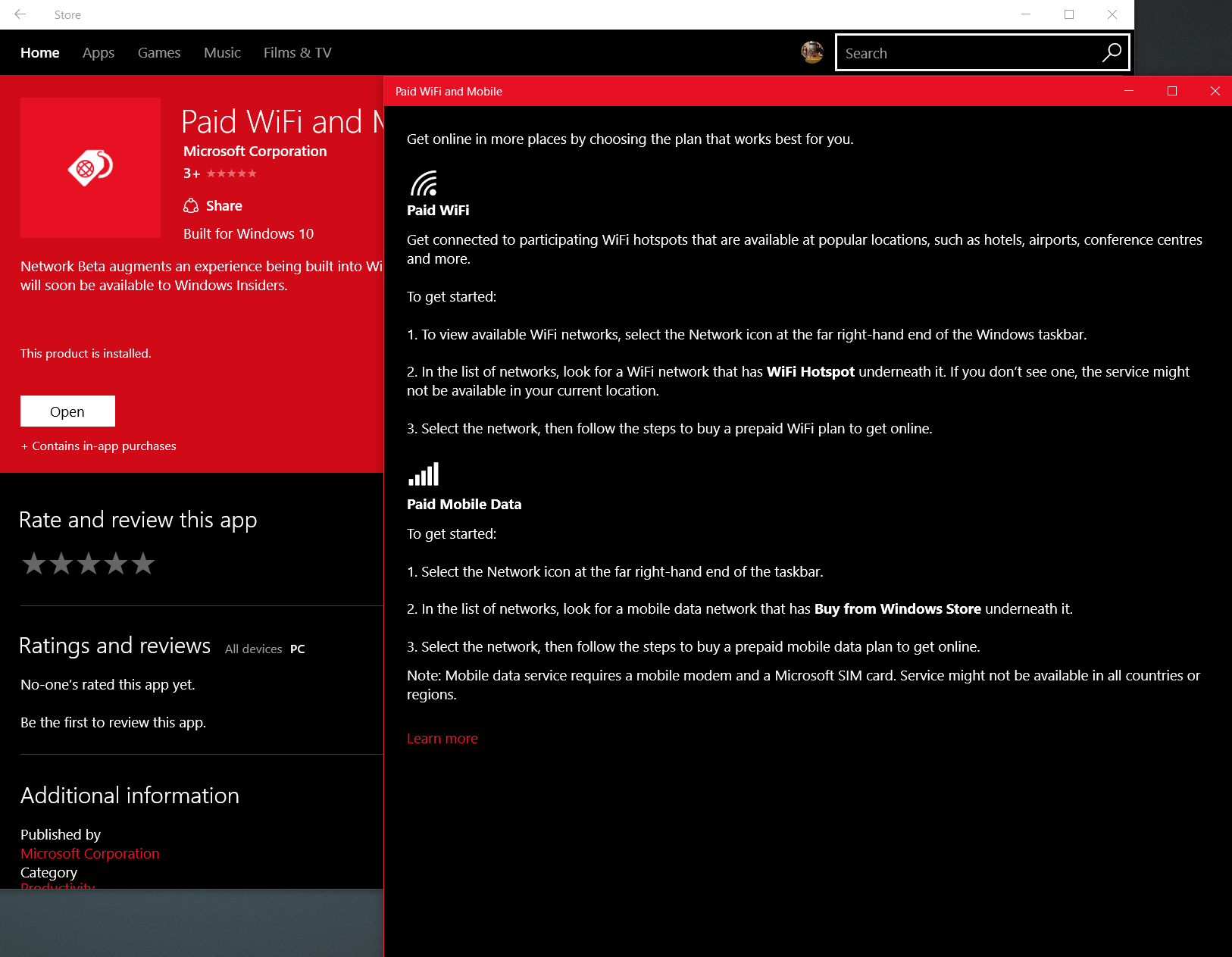The height and width of the screenshot is (957, 1232).
Task: Click 'Contains in-app purchases' text
Action: [x=104, y=446]
